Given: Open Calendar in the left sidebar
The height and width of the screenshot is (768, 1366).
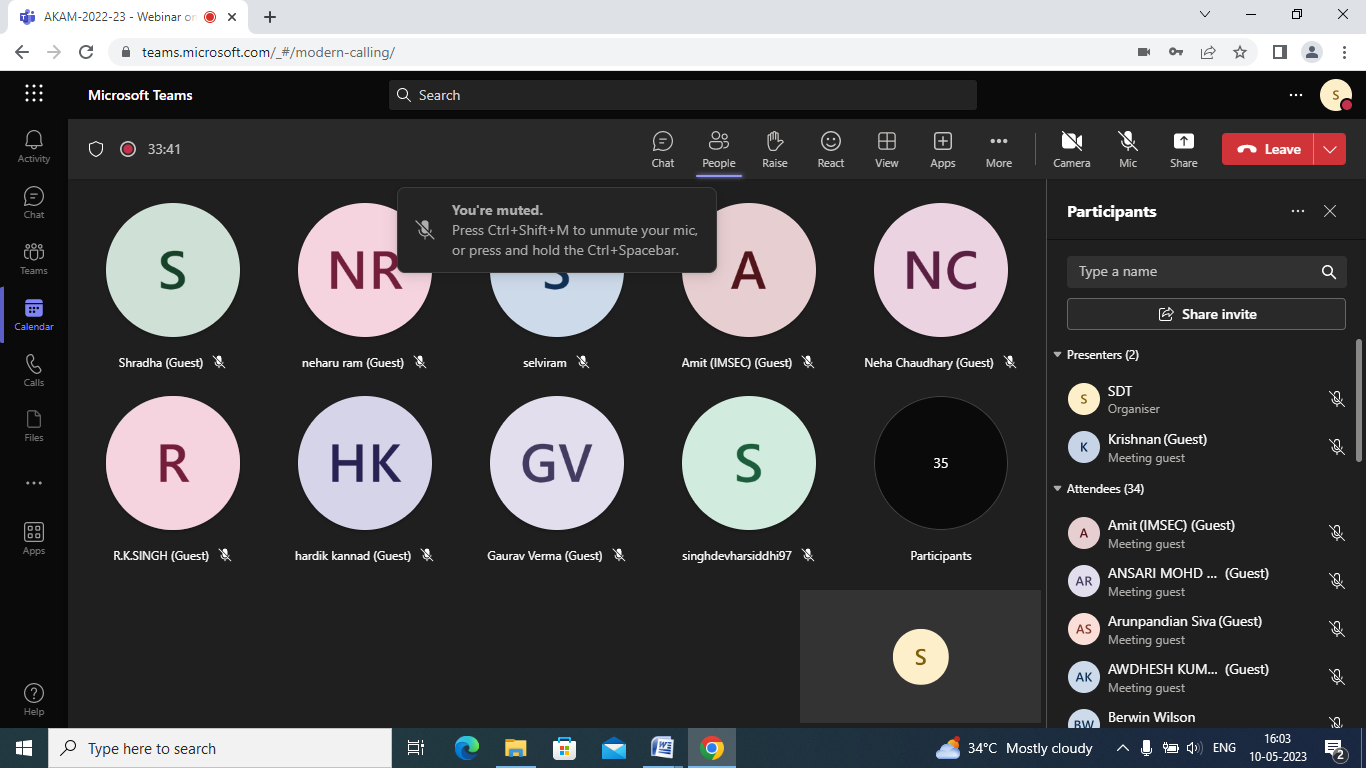Looking at the screenshot, I should tap(34, 314).
